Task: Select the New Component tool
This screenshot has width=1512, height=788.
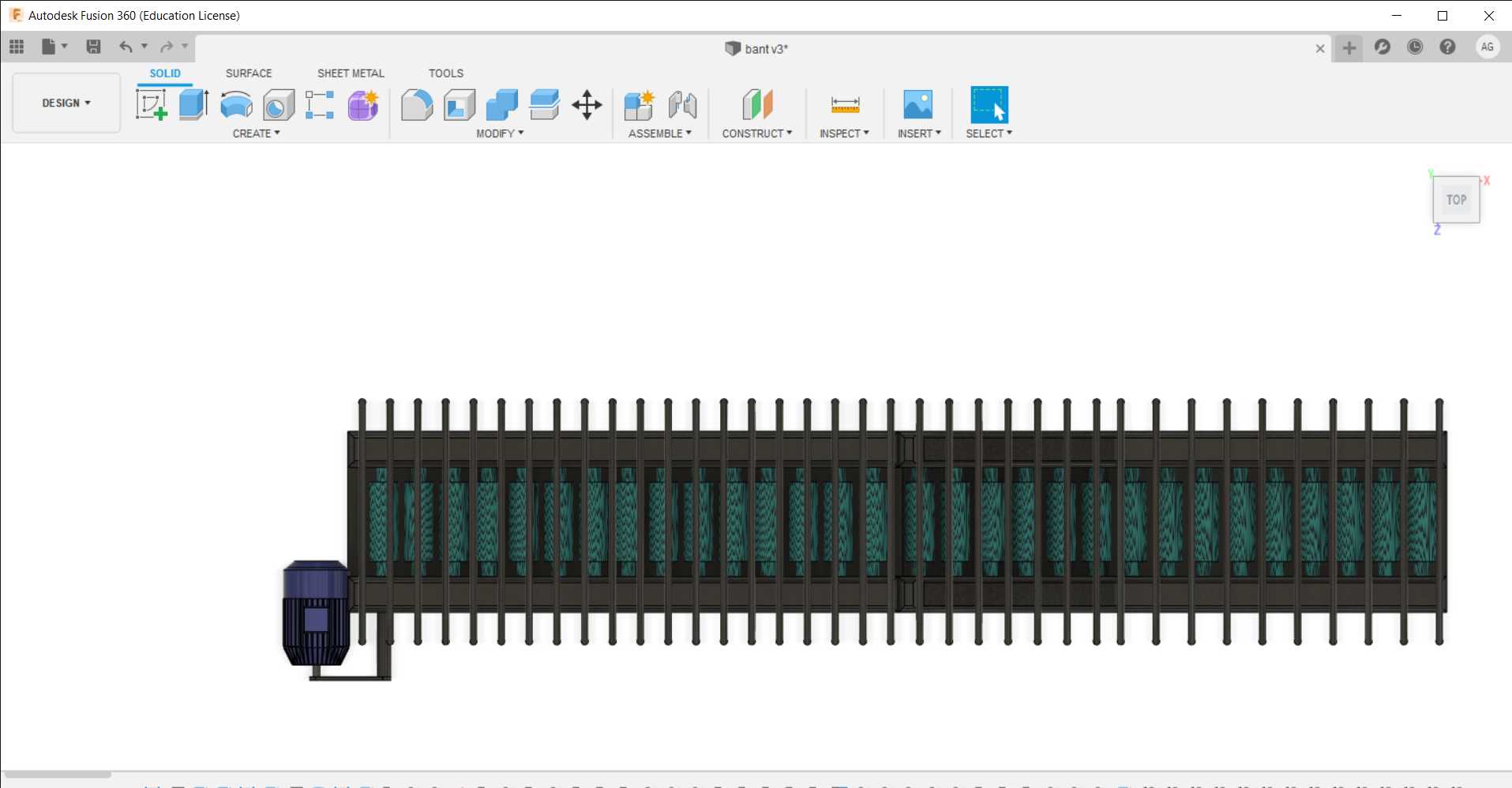Action: pos(640,104)
